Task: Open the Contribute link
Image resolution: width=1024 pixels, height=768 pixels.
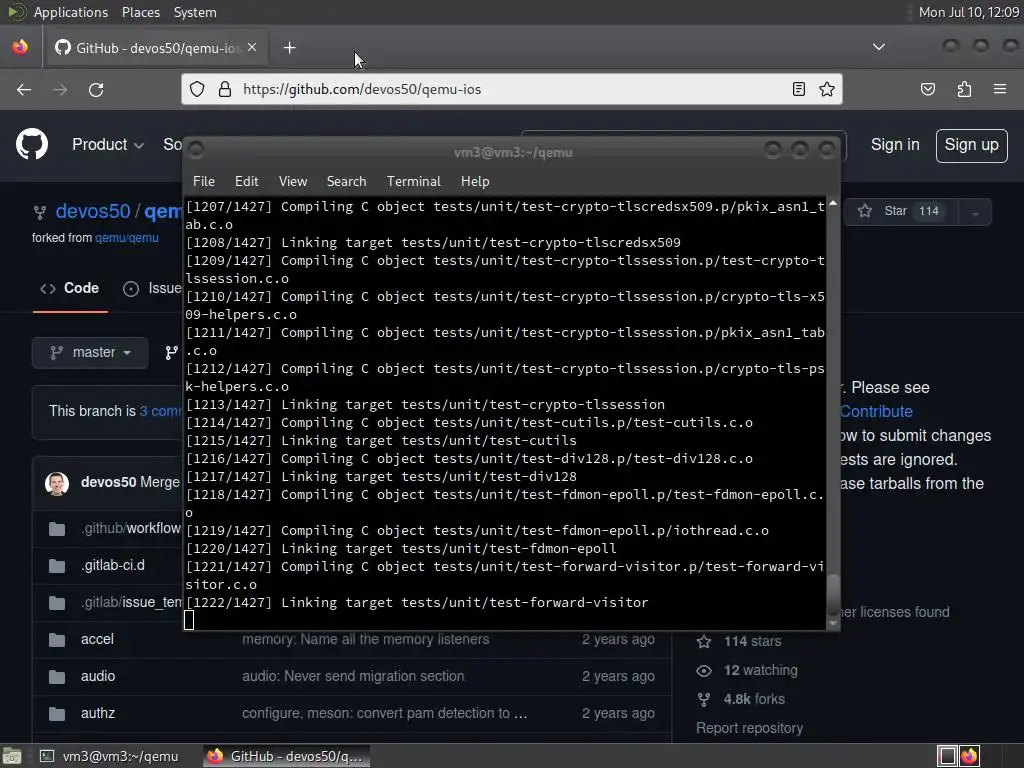Action: click(x=876, y=411)
